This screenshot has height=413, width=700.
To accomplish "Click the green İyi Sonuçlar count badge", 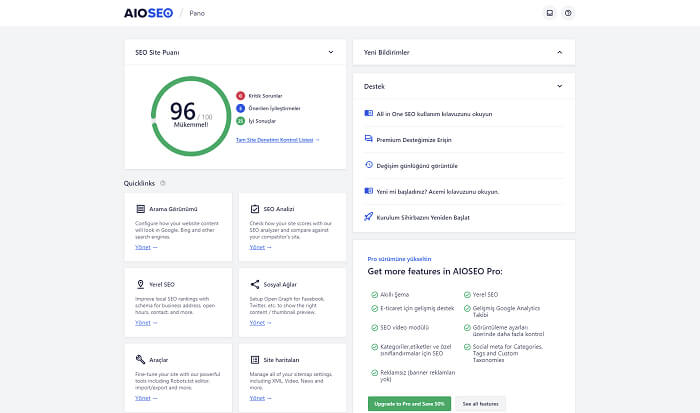I will 240,121.
